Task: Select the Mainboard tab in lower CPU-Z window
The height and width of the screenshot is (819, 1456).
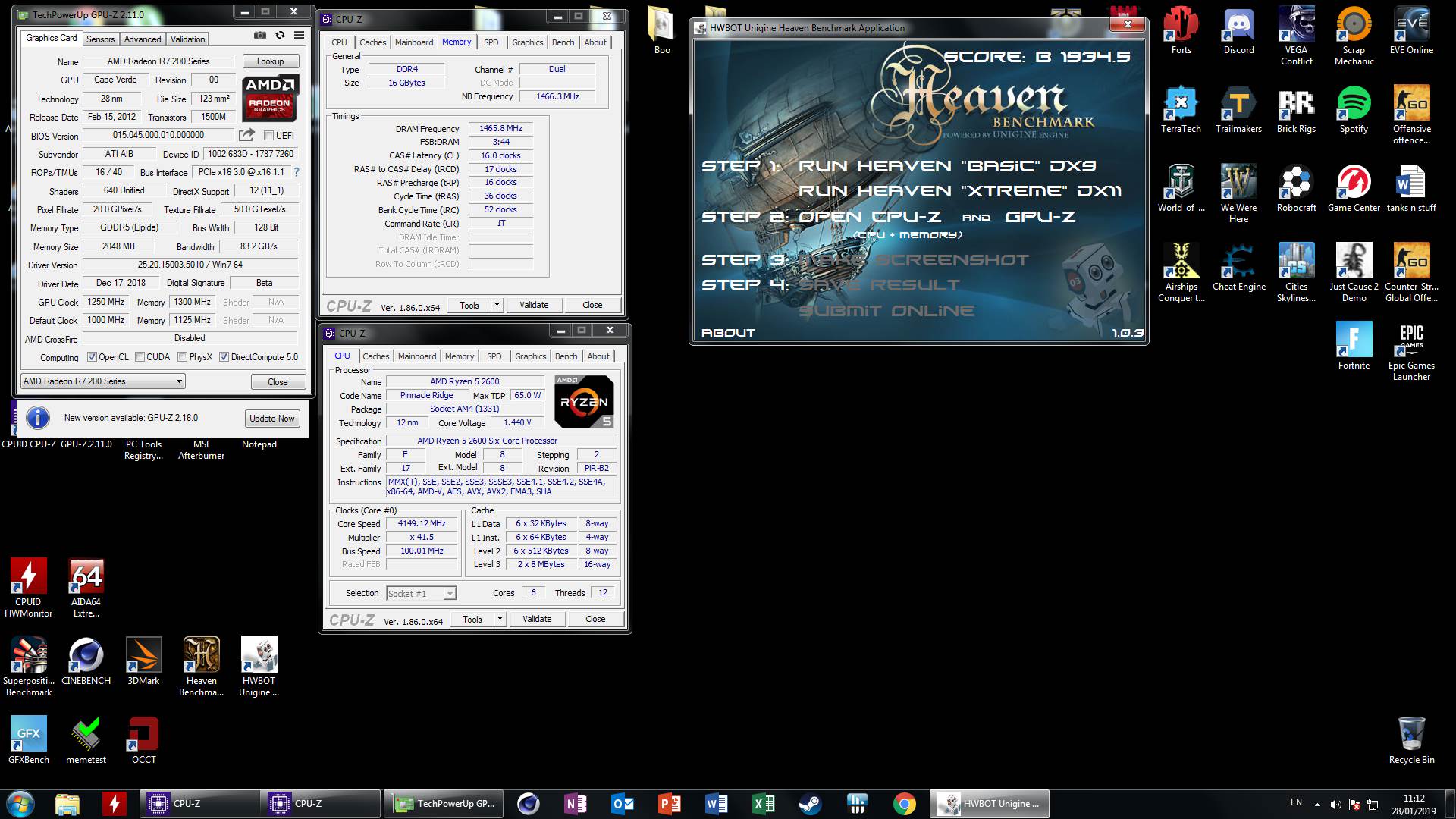Action: (417, 356)
